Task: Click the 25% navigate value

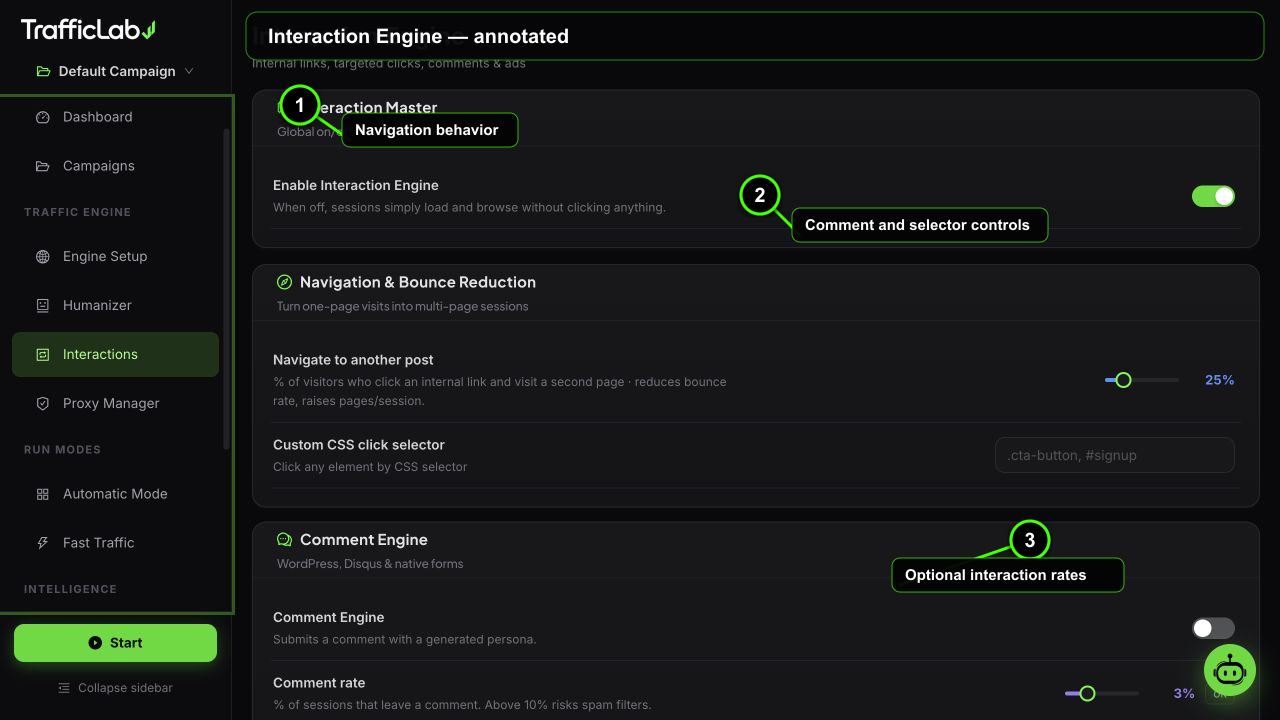Action: pyautogui.click(x=1219, y=380)
